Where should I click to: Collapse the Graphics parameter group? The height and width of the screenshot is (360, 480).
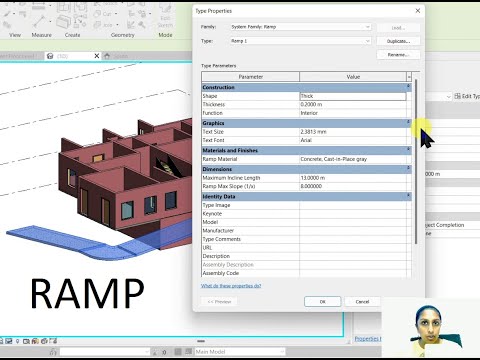click(x=408, y=122)
